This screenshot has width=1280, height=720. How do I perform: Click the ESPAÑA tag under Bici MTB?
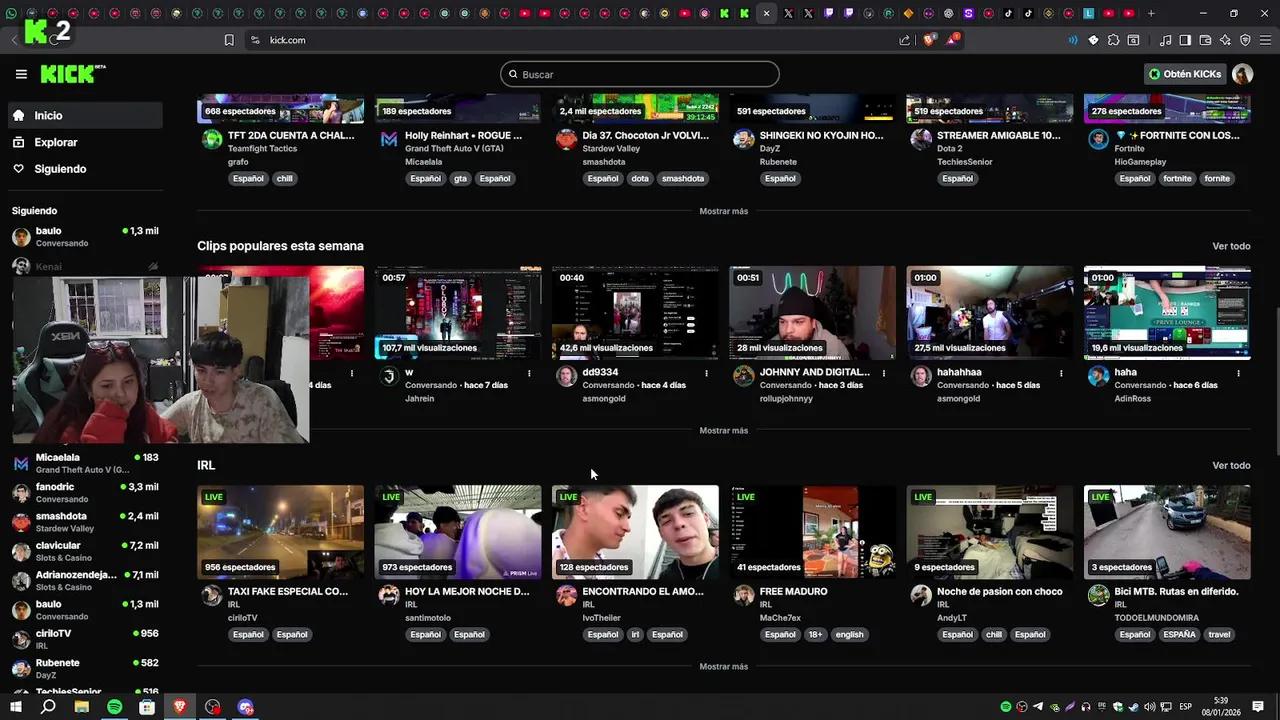(x=1179, y=635)
